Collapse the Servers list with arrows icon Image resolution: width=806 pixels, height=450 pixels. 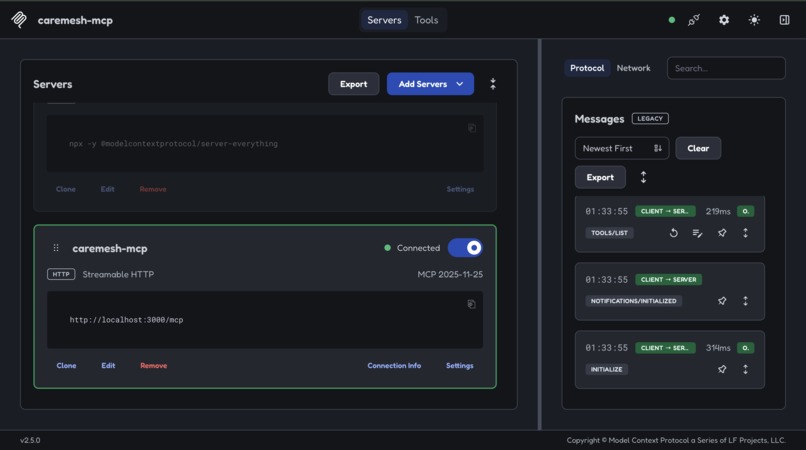492,84
